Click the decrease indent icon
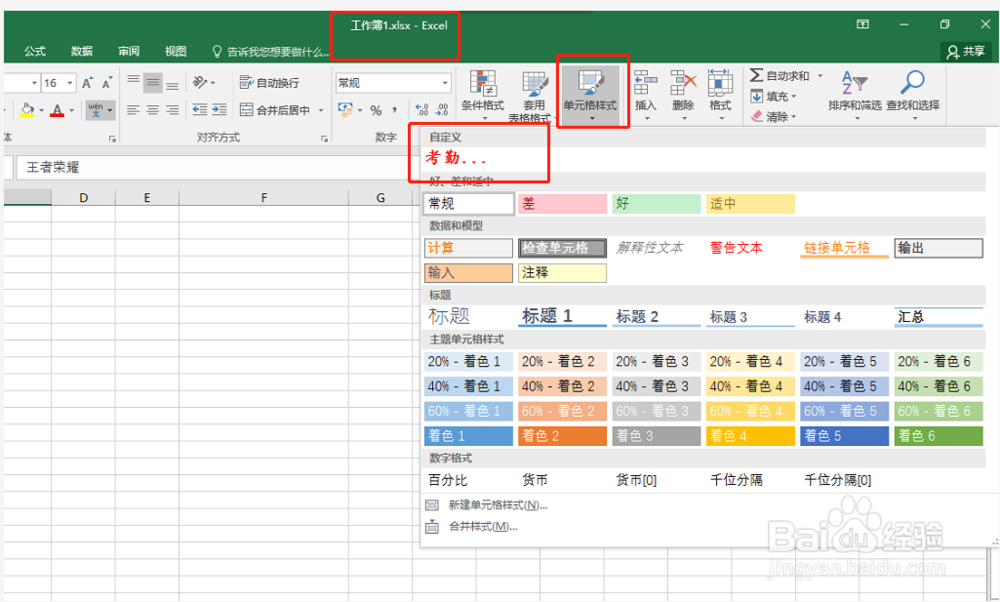Viewport: 1000px width, 602px height. 200,110
